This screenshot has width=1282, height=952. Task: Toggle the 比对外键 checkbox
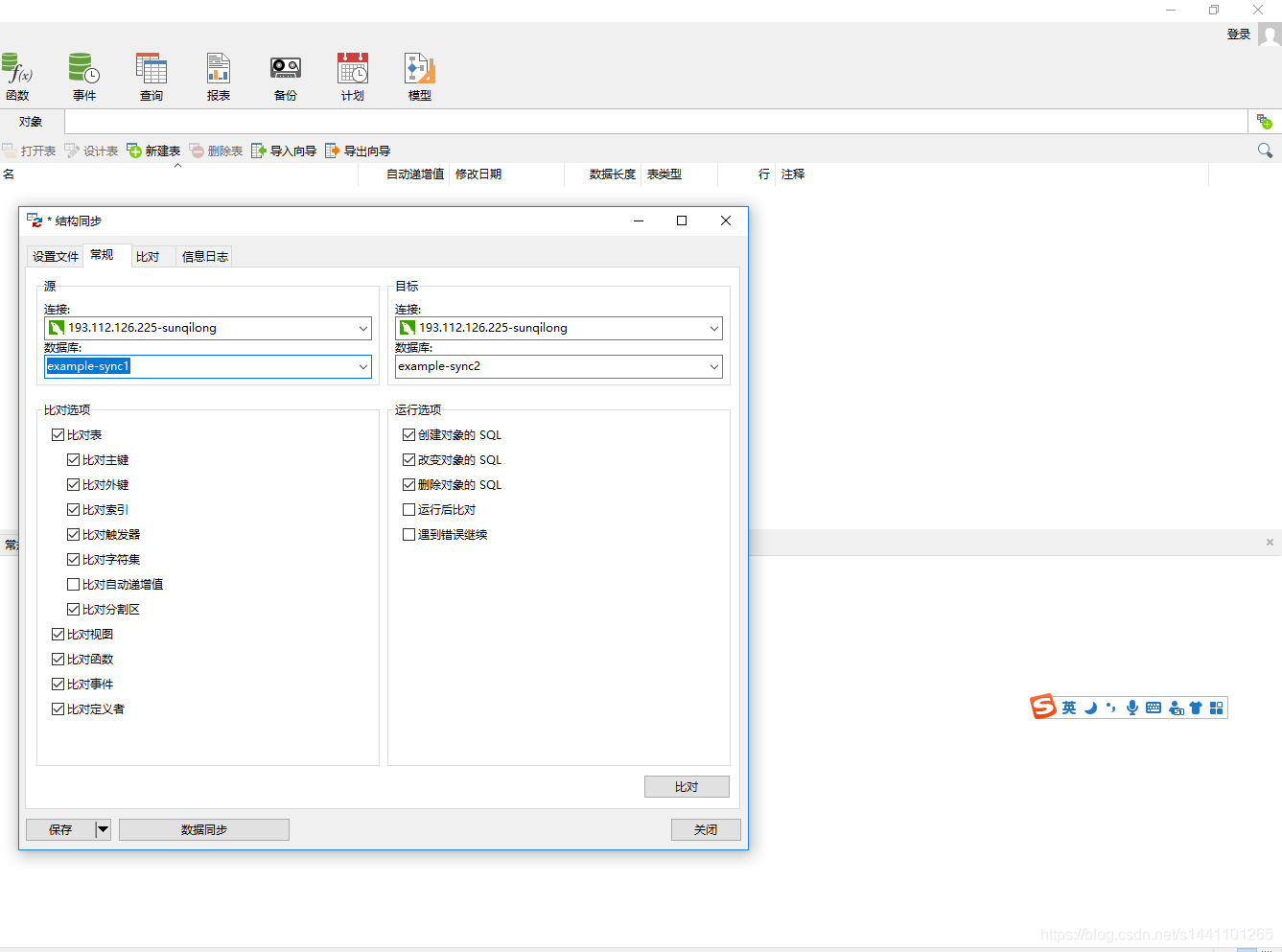(x=73, y=484)
